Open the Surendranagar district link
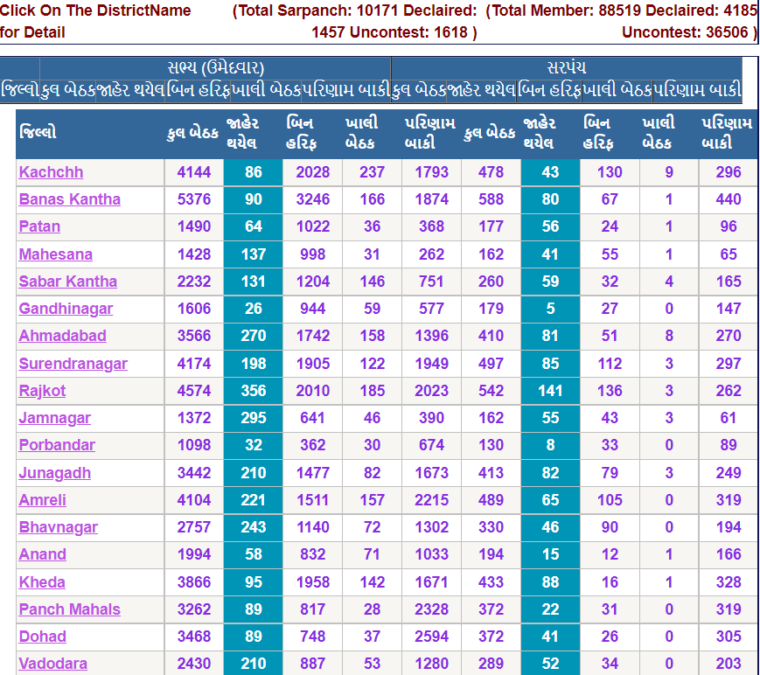This screenshot has height=675, width=760. 73,363
